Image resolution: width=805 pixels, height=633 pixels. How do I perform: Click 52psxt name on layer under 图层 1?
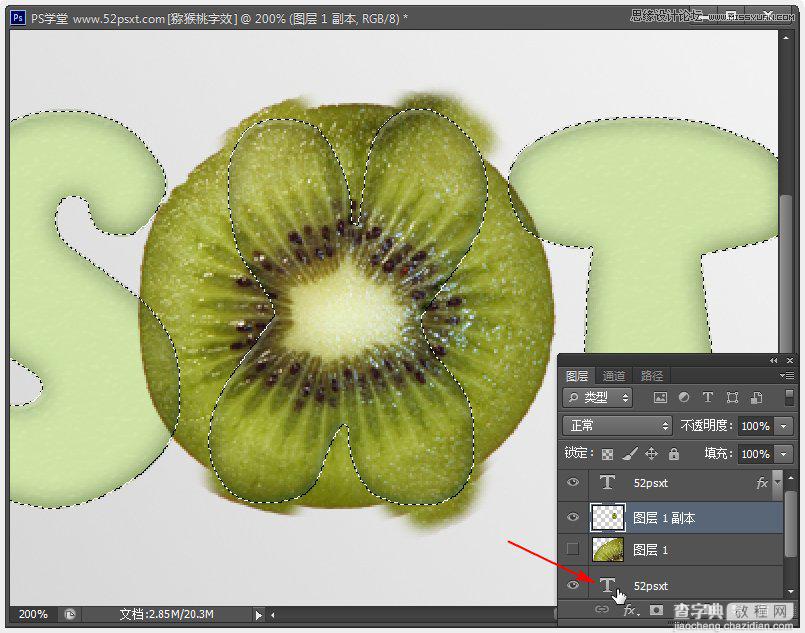650,586
